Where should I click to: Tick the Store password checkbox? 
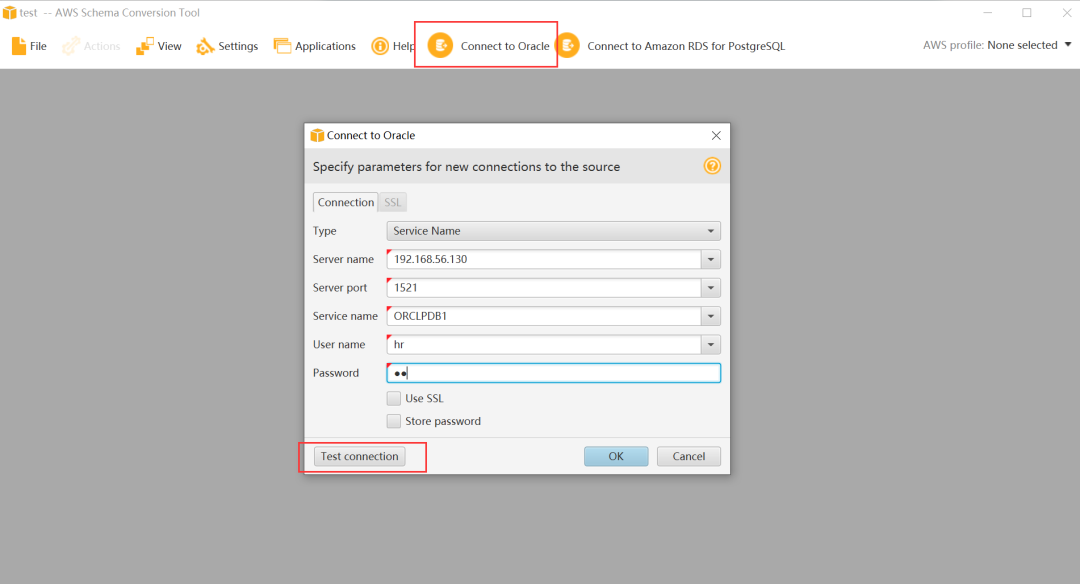click(x=394, y=421)
